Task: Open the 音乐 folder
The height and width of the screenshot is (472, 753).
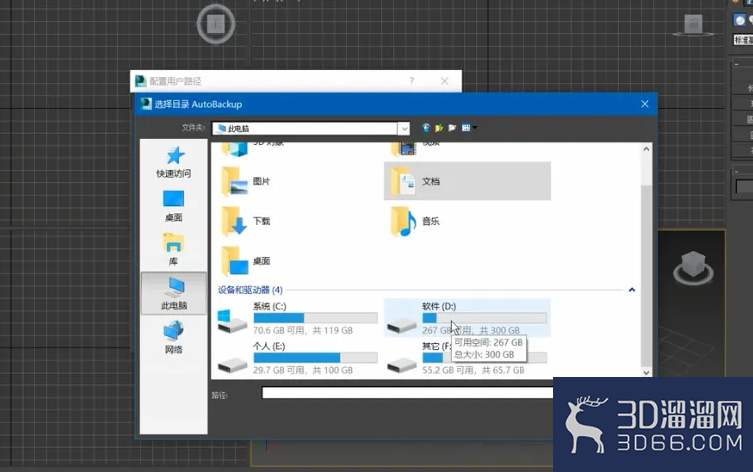Action: 415,221
